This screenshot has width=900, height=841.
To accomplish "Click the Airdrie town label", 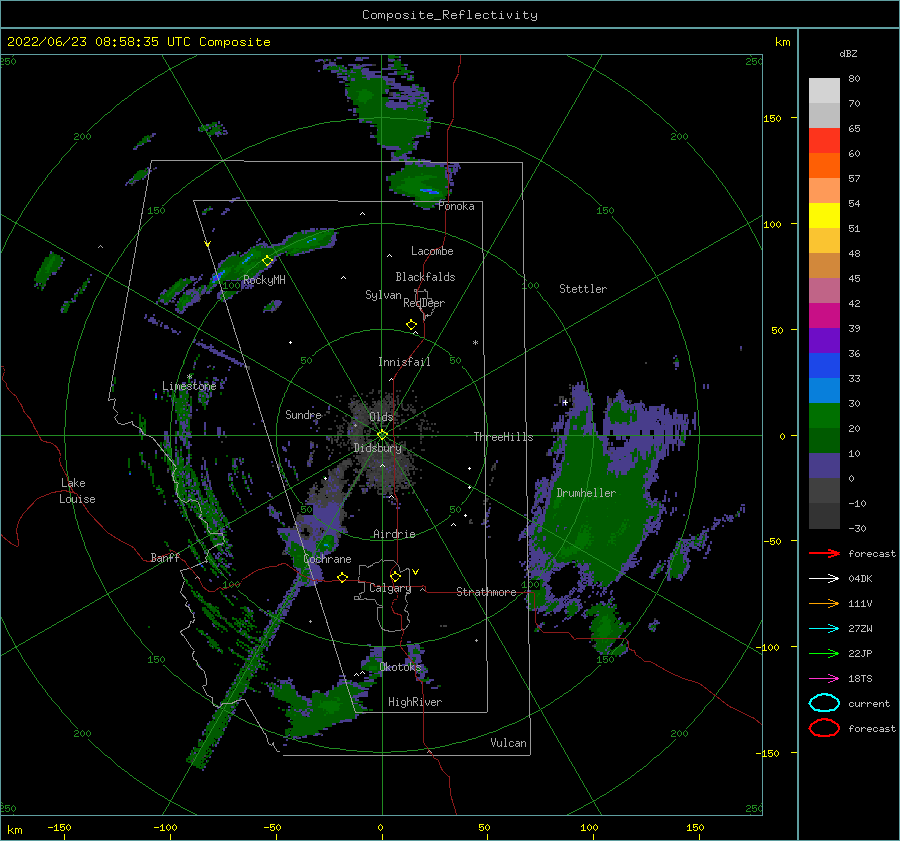I will point(394,534).
